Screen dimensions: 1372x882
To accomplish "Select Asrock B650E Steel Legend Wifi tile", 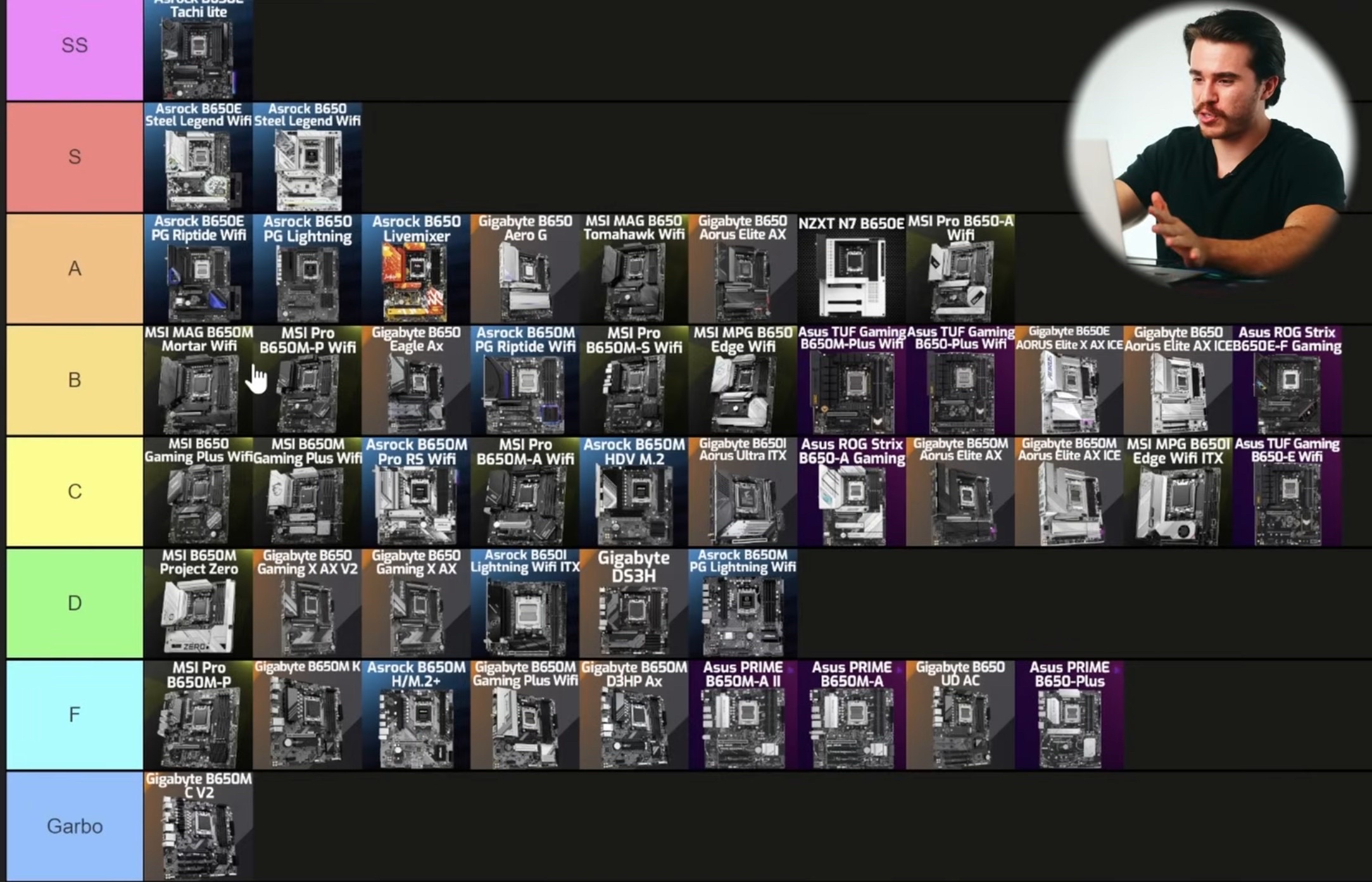I will [198, 156].
